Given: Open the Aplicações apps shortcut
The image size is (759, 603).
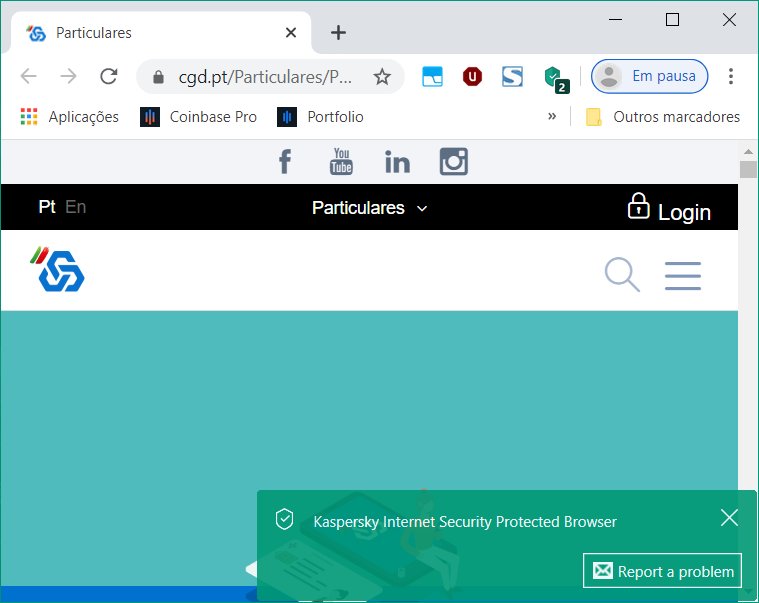Looking at the screenshot, I should [x=70, y=117].
